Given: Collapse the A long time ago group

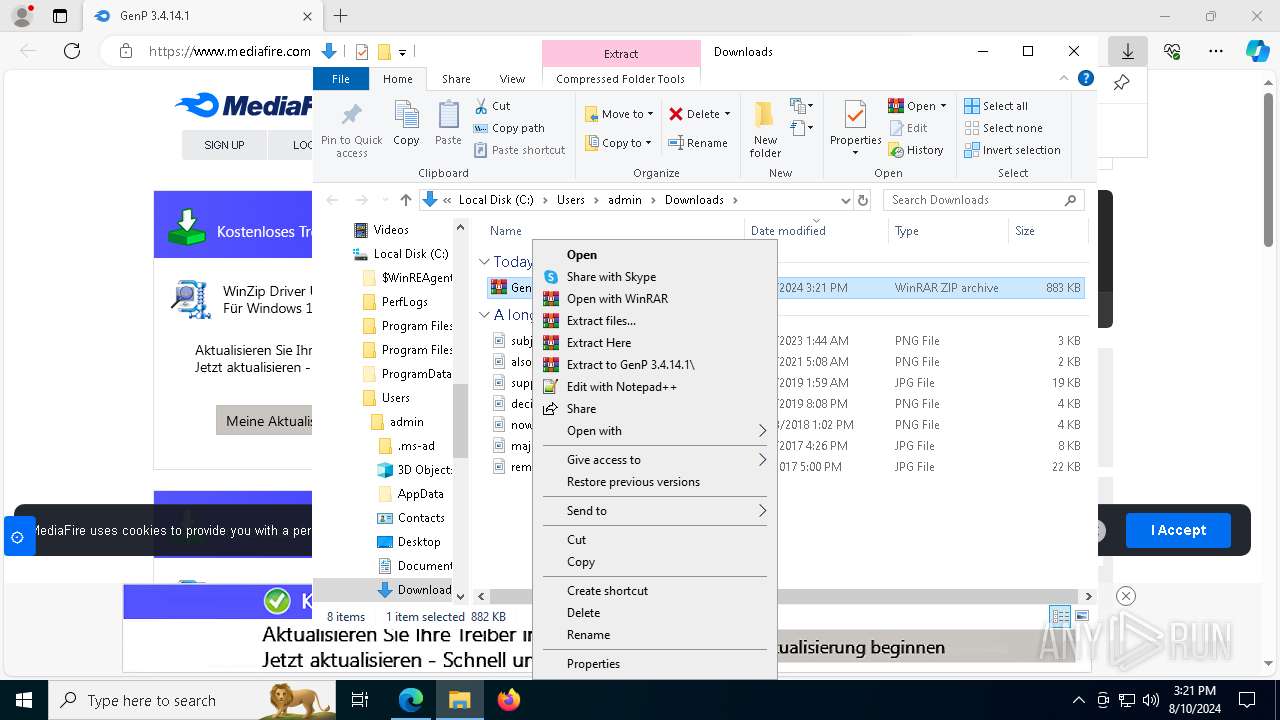Looking at the screenshot, I should 485,315.
